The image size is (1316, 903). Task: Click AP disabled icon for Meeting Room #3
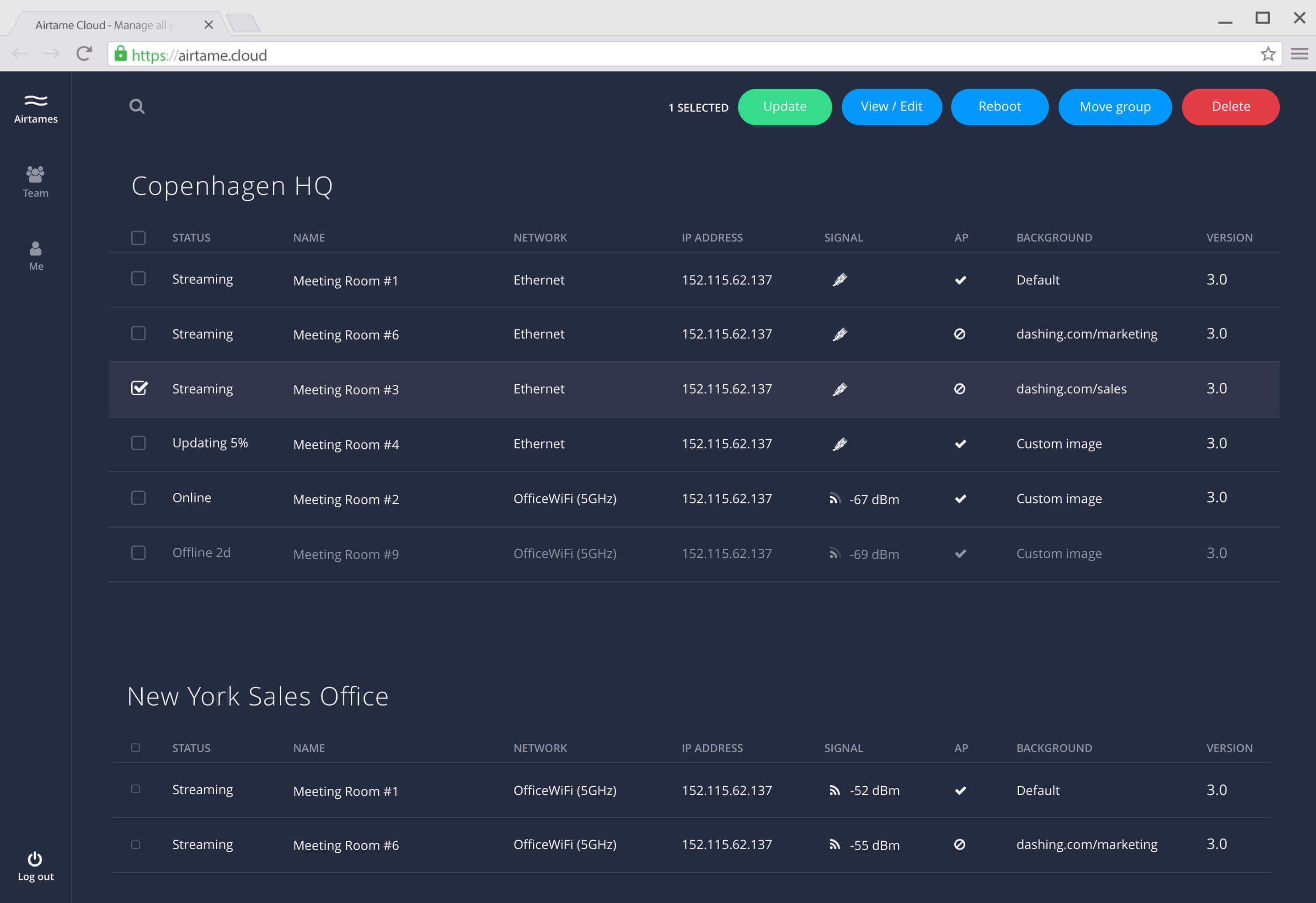pyautogui.click(x=959, y=389)
